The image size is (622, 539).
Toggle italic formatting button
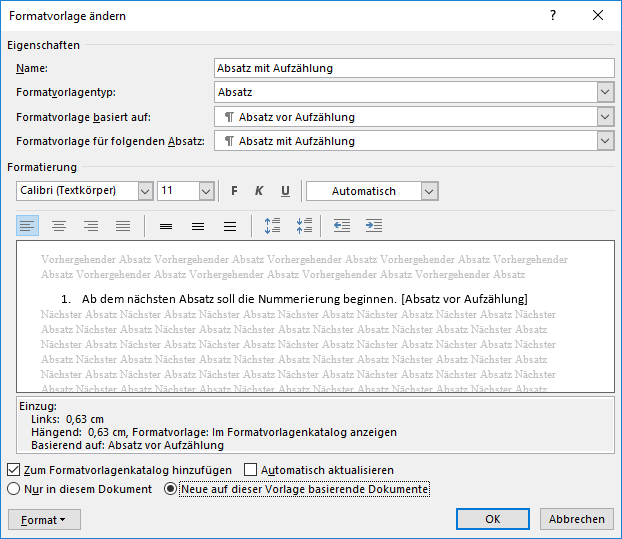259,191
